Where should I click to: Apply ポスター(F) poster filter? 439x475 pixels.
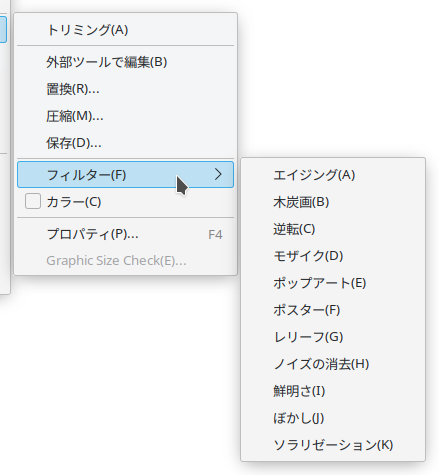333,310
